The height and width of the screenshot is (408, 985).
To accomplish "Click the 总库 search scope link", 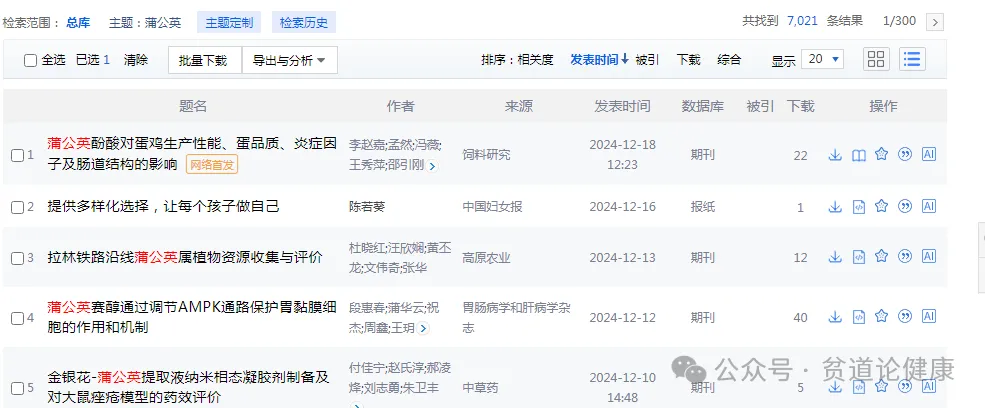I will click(x=78, y=23).
